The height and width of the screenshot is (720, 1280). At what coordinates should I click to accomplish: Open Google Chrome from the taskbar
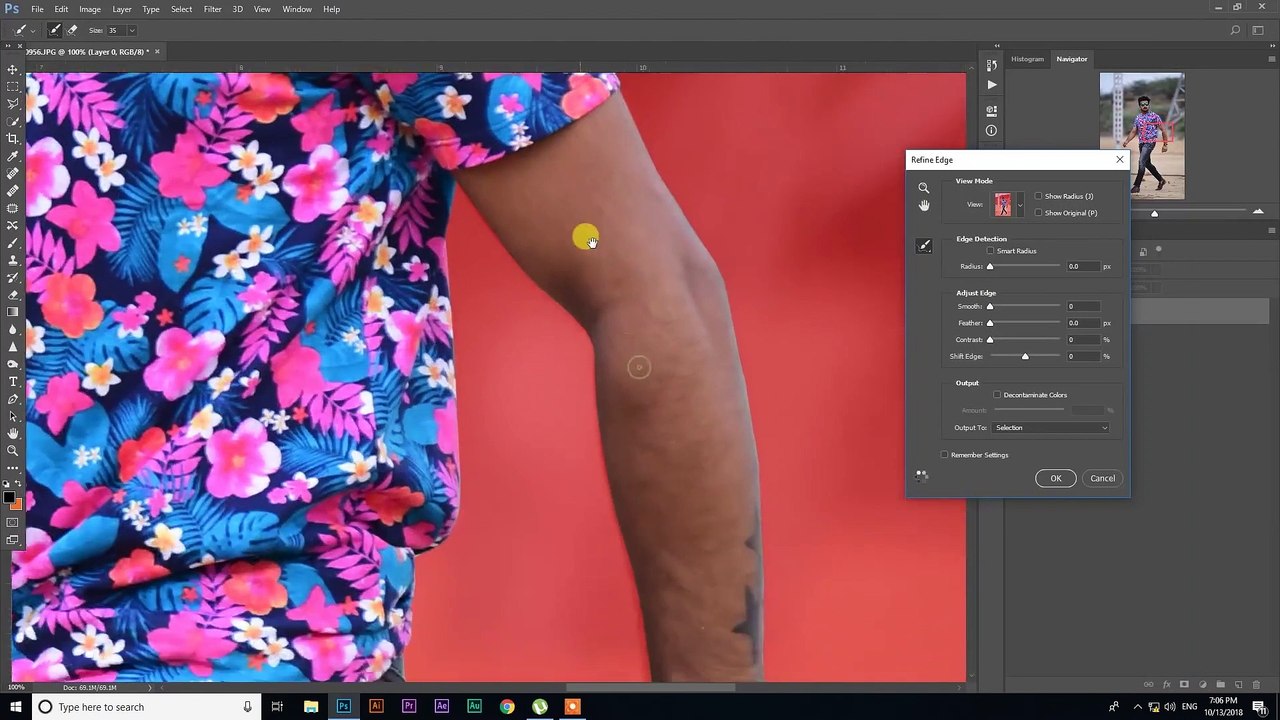coord(507,707)
